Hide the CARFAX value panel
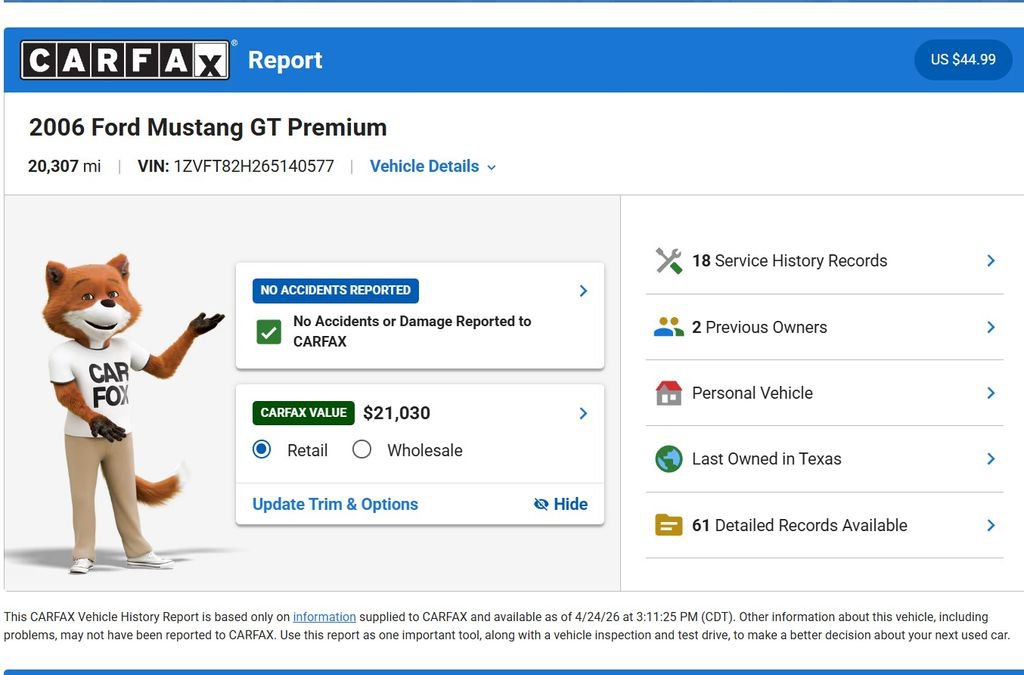The image size is (1024, 675). click(561, 504)
